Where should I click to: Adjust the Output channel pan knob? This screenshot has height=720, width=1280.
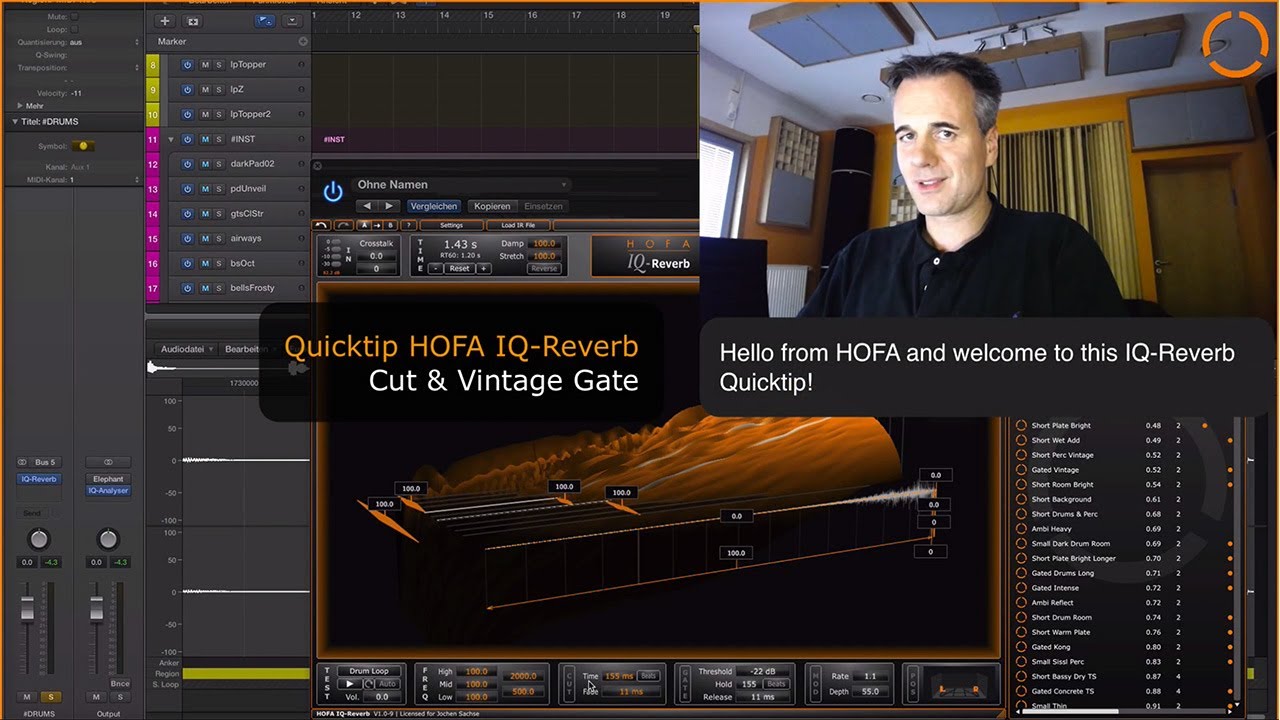coord(107,539)
